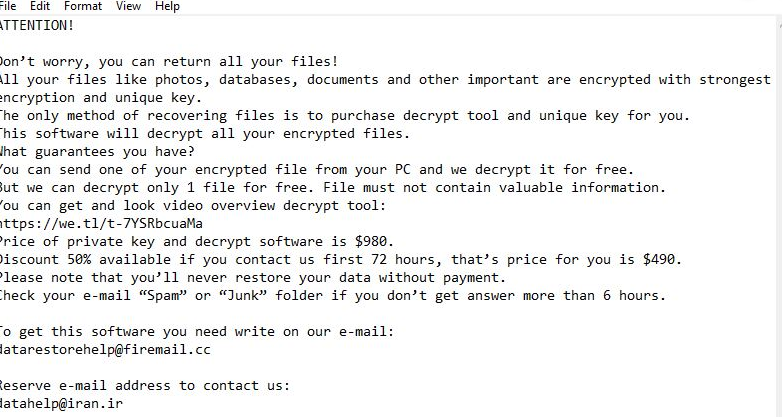Place cursor on the ATTENTION! heading line
782x417 pixels.
[x=37, y=25]
